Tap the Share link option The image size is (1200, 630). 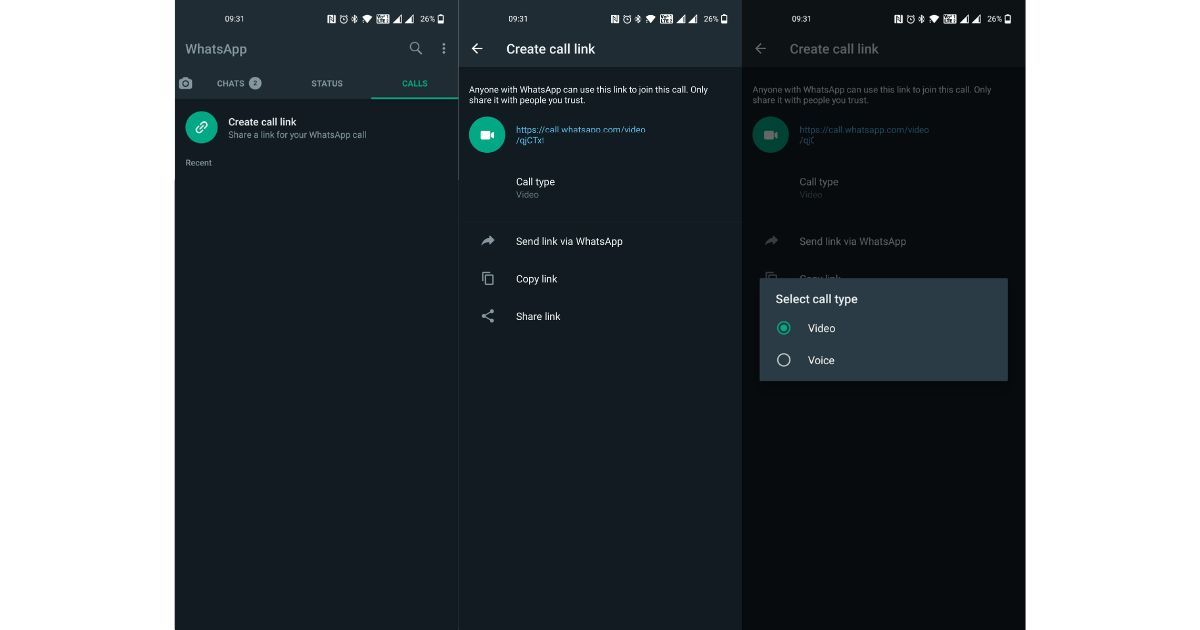click(600, 316)
